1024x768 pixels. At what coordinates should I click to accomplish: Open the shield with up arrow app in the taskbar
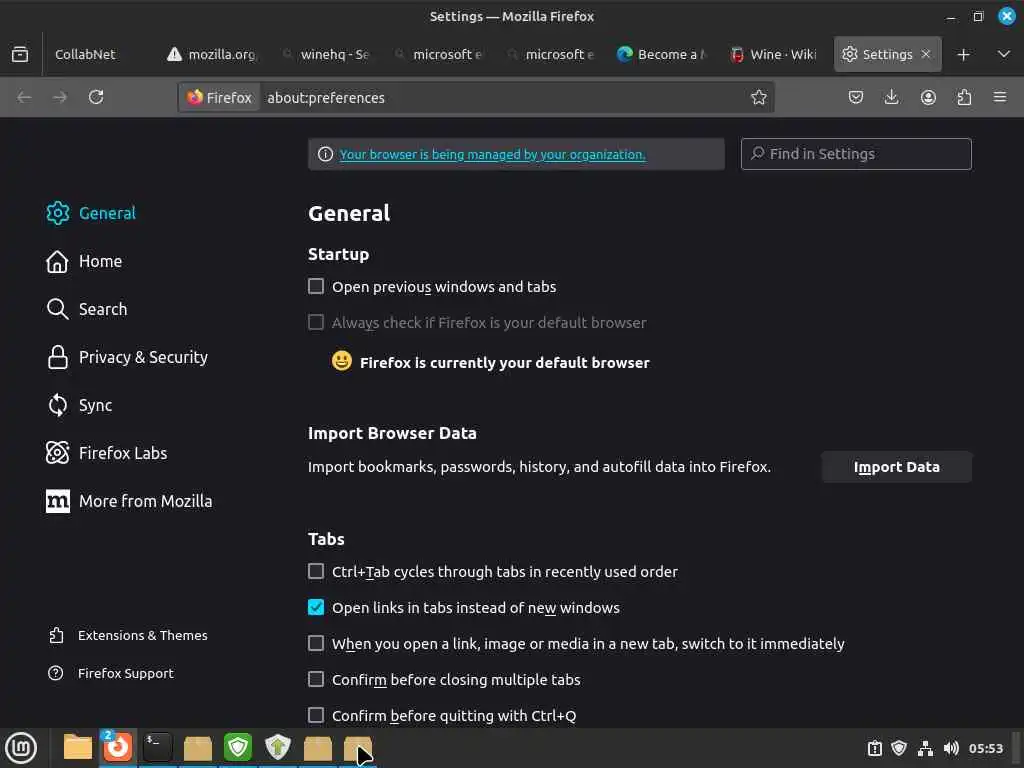(x=278, y=747)
